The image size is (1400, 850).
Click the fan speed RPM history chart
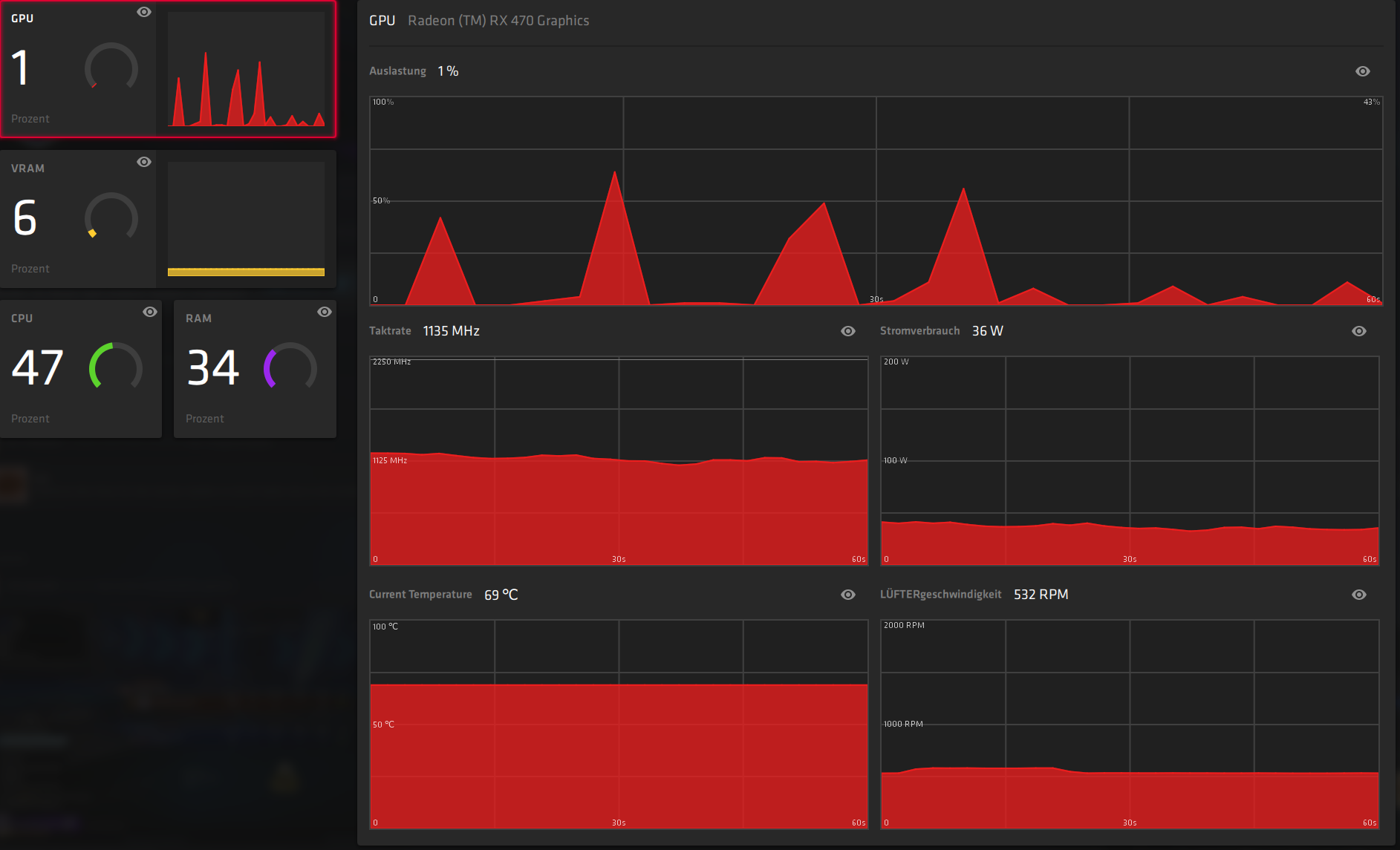pyautogui.click(x=1130, y=725)
